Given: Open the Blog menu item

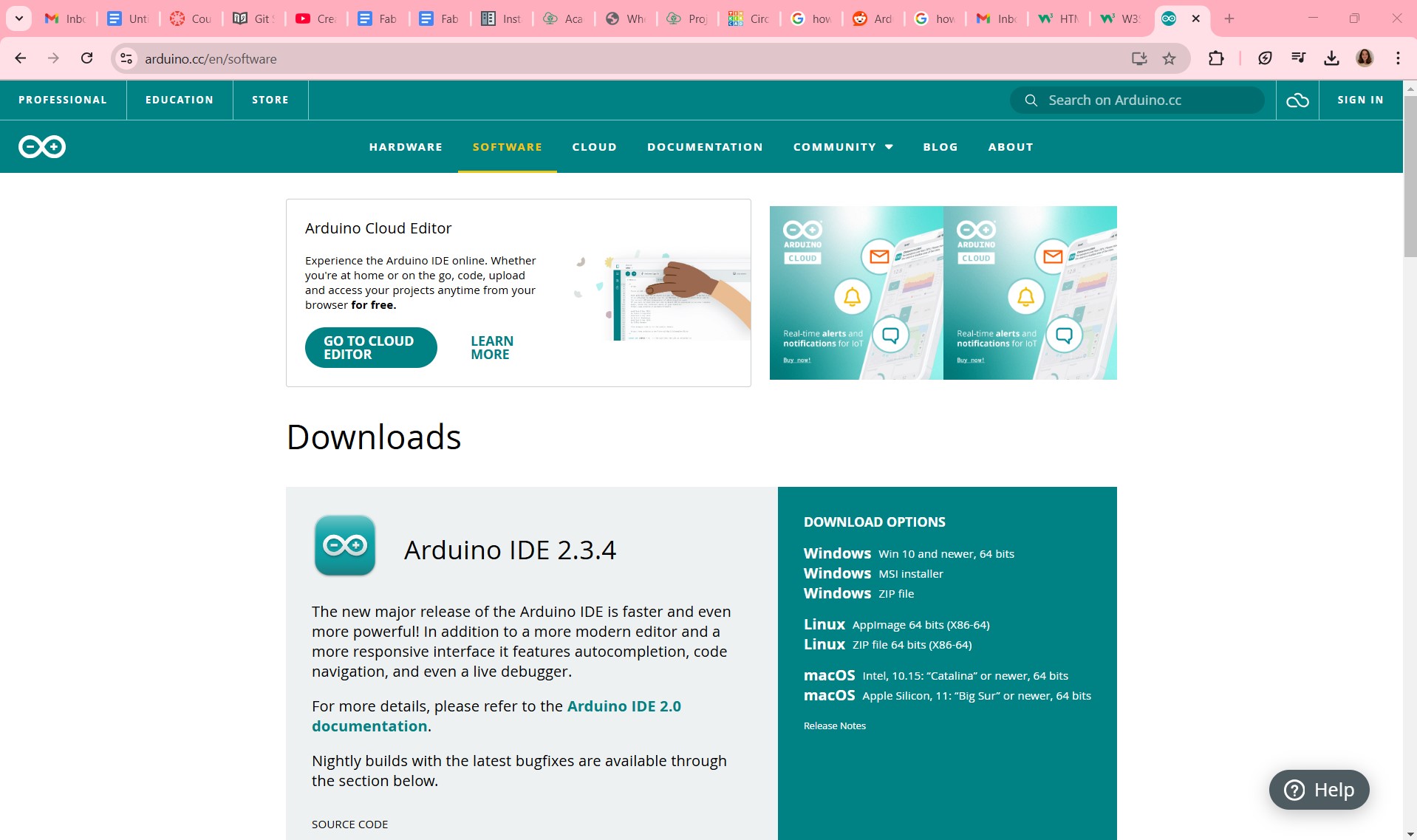Looking at the screenshot, I should [940, 147].
